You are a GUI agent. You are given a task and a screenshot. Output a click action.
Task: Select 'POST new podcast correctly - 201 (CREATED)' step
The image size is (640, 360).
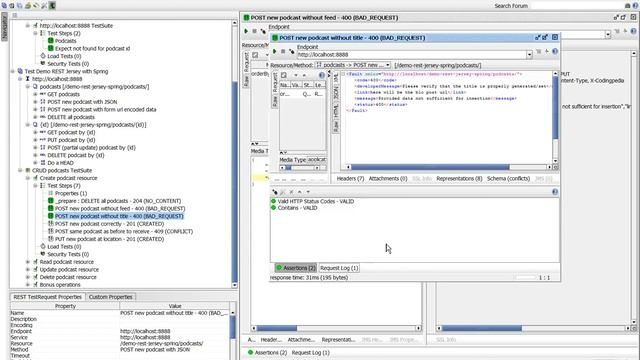(x=109, y=224)
